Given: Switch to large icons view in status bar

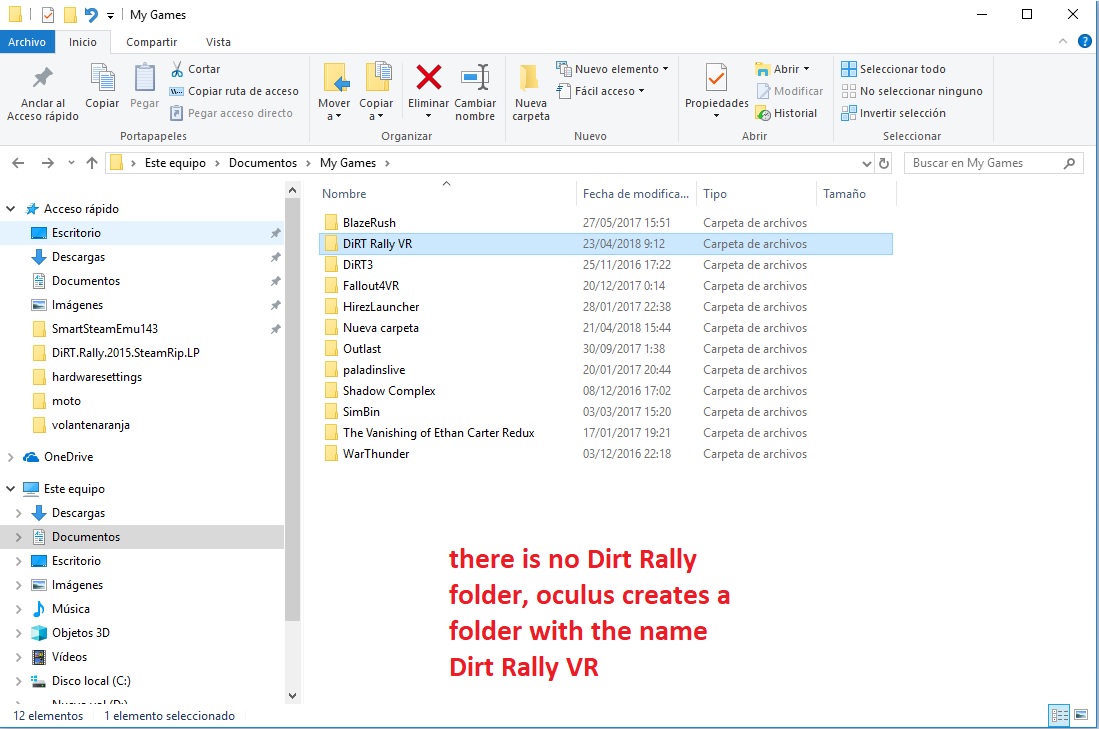Looking at the screenshot, I should tap(1081, 715).
